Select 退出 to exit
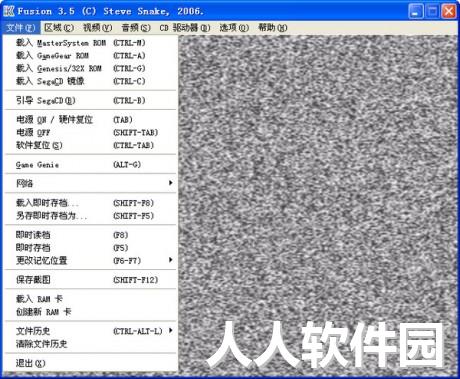Screen dimensions: 460x379 coord(90,363)
